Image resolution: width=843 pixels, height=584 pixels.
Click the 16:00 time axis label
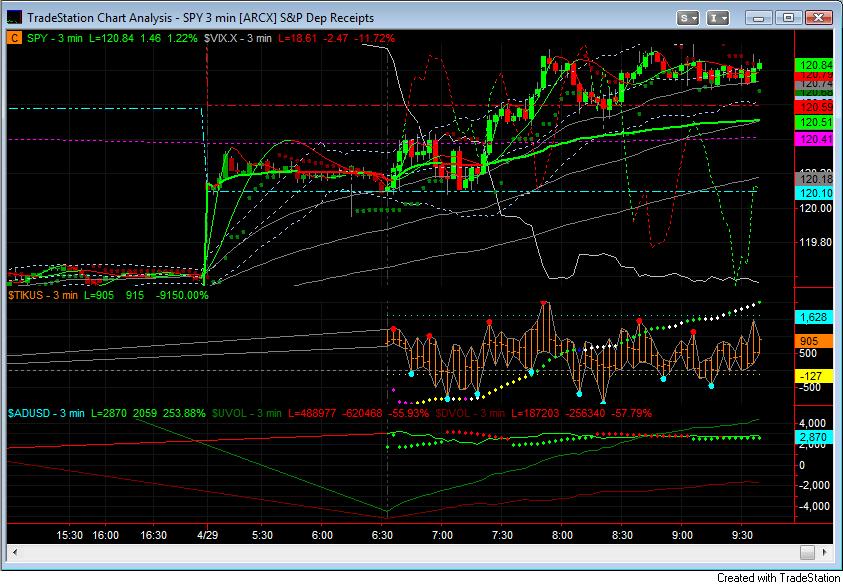click(105, 536)
